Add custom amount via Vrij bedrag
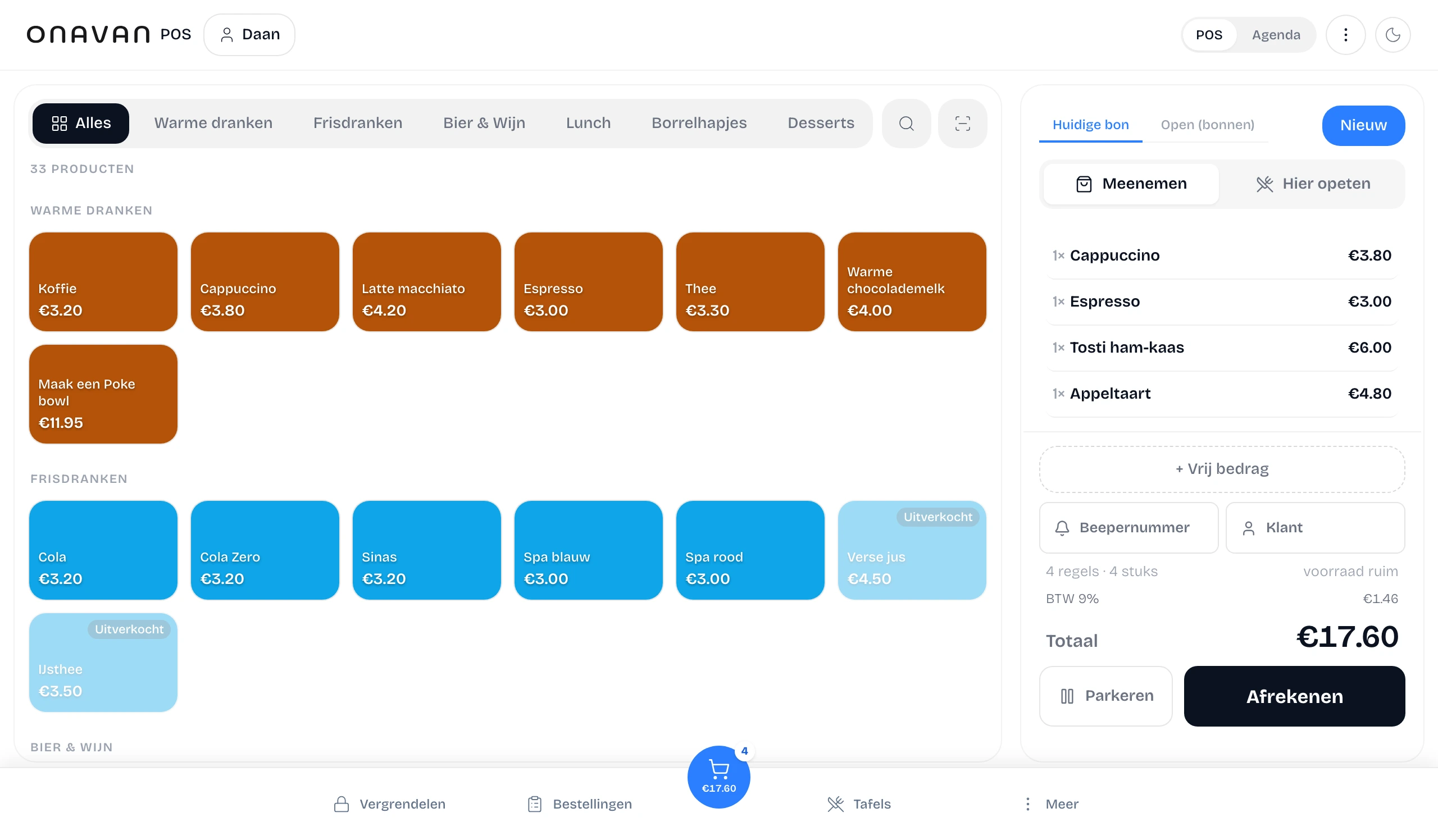The width and height of the screenshot is (1438, 840). point(1222,469)
